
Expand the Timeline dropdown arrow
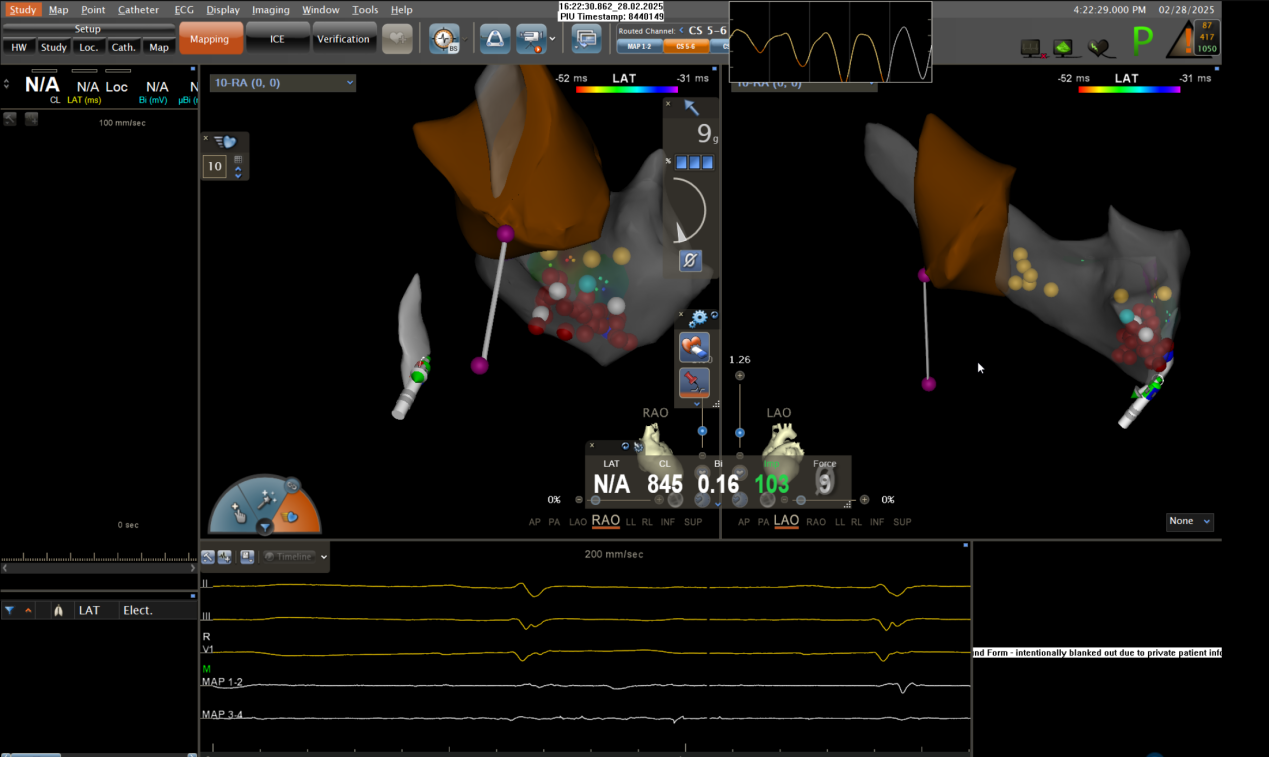coord(324,557)
